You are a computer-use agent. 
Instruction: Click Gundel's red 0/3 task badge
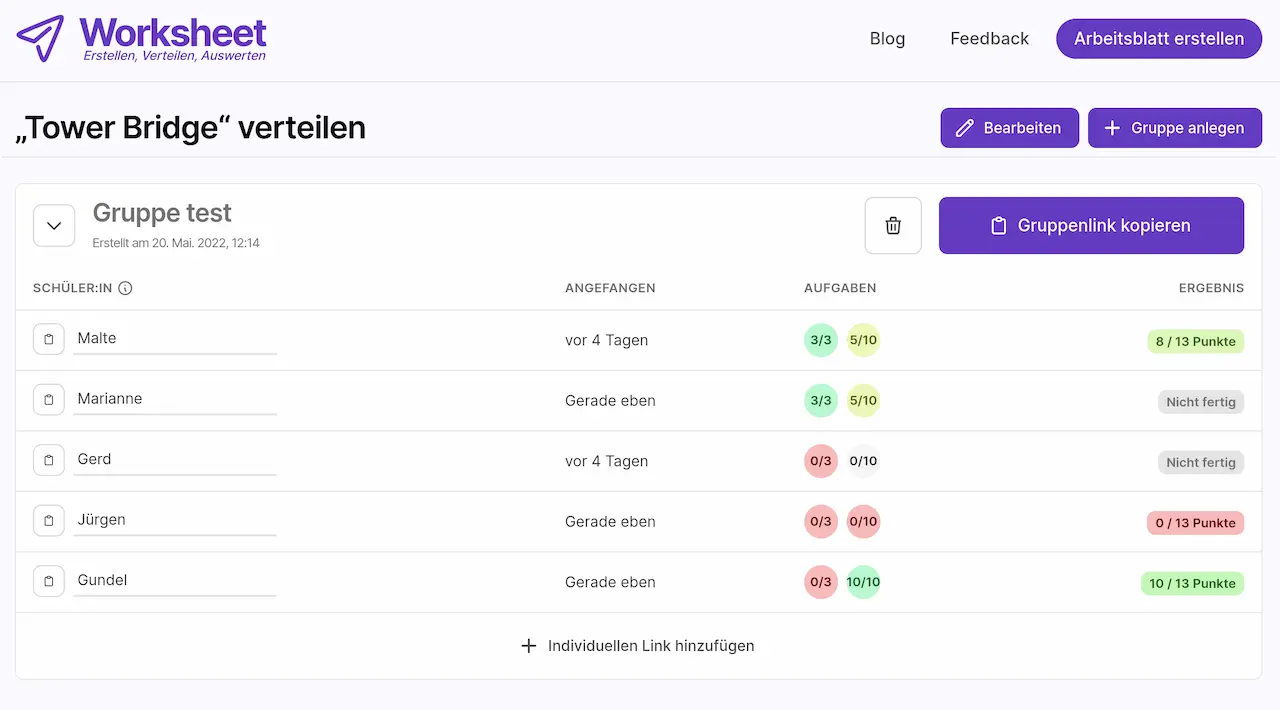coord(821,582)
